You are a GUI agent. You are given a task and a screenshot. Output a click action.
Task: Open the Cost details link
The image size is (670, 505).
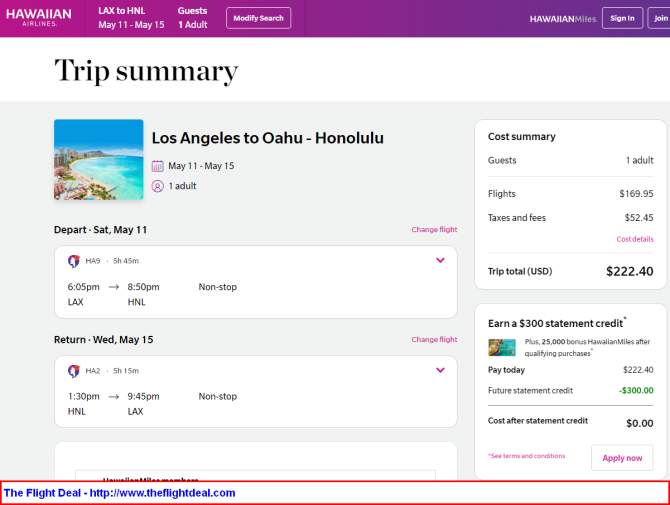pos(635,239)
